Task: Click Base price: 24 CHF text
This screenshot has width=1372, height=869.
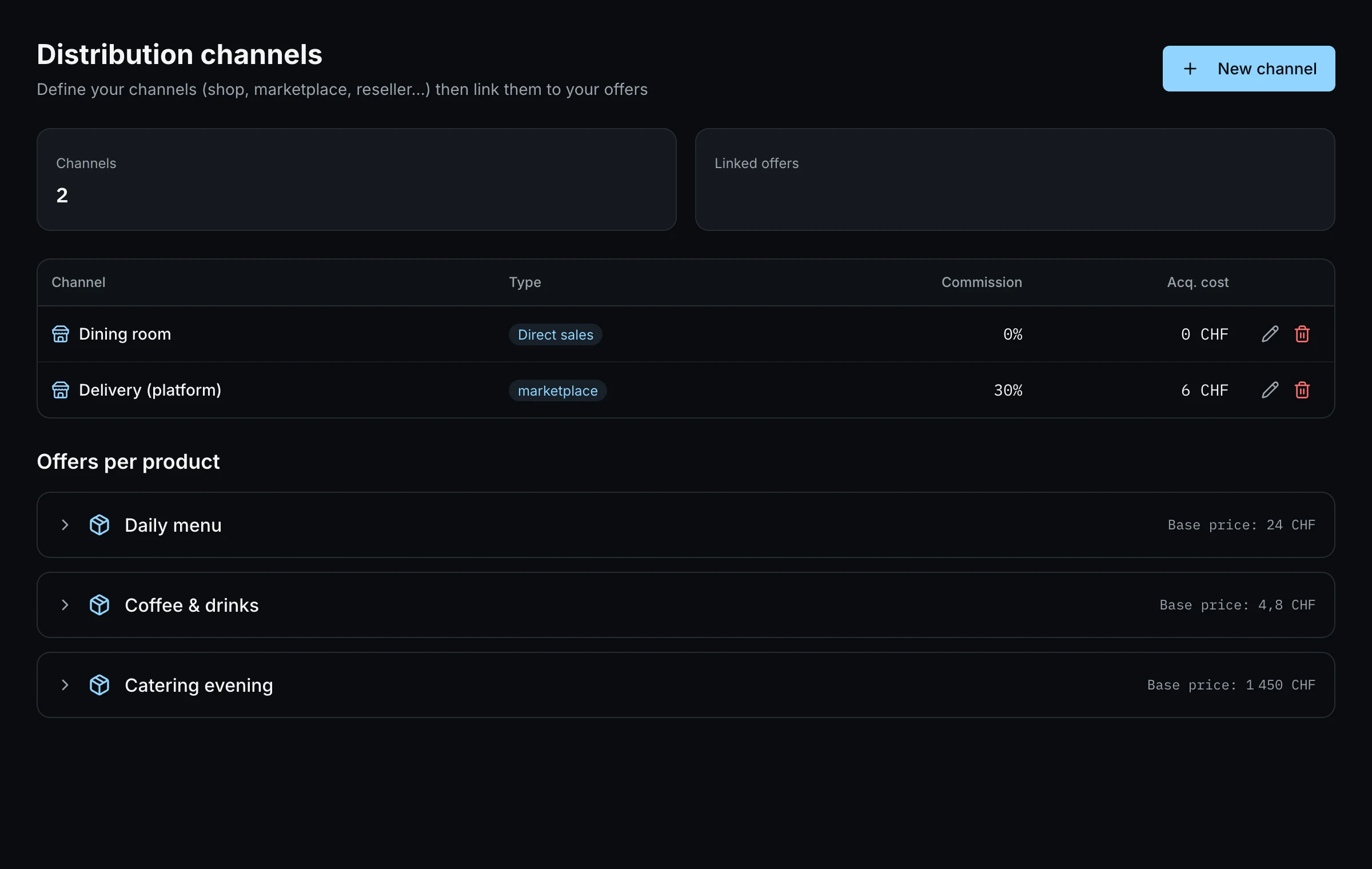Action: tap(1241, 525)
